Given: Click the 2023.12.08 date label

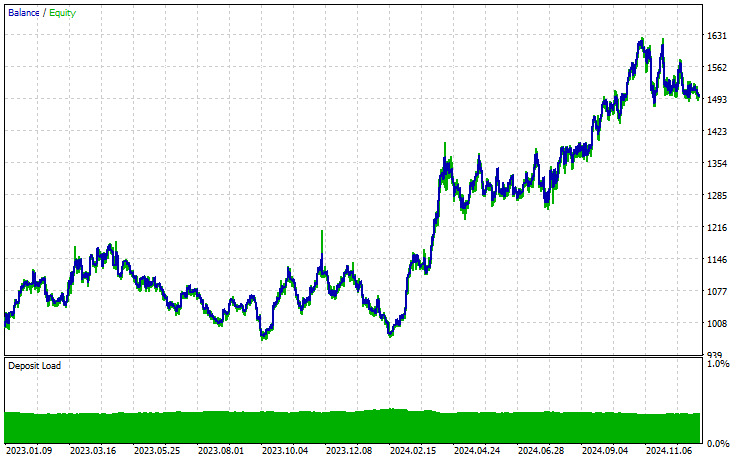Looking at the screenshot, I should click(x=349, y=450).
